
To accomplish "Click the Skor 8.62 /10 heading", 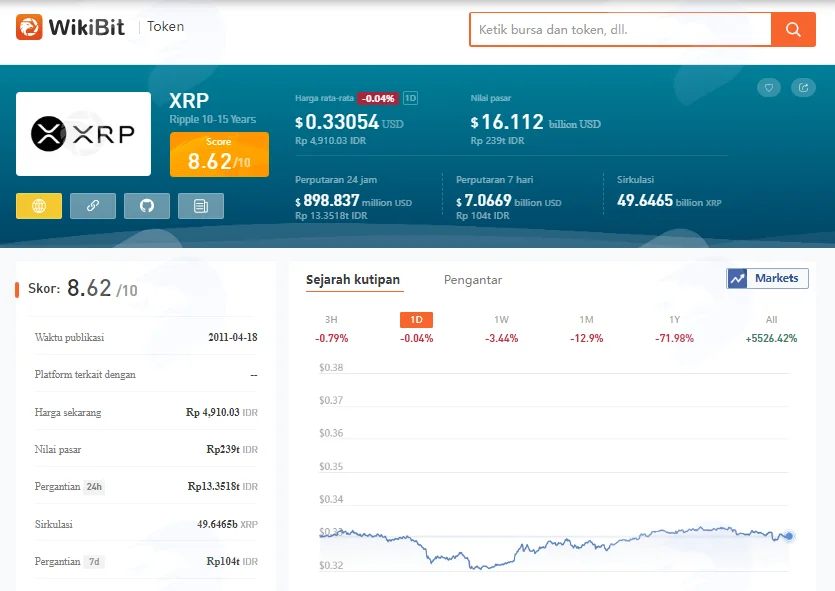I will tap(83, 289).
